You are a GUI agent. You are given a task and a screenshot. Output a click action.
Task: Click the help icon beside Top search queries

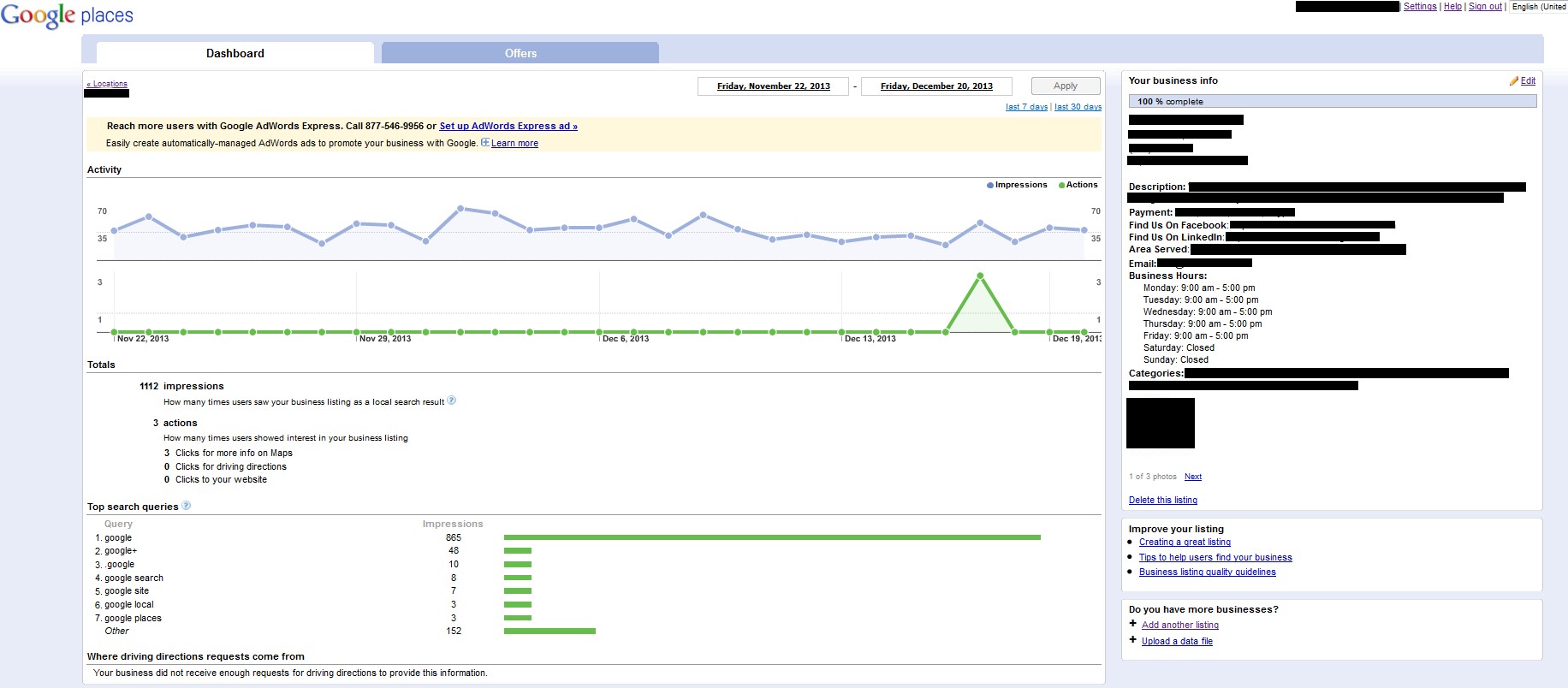(187, 506)
